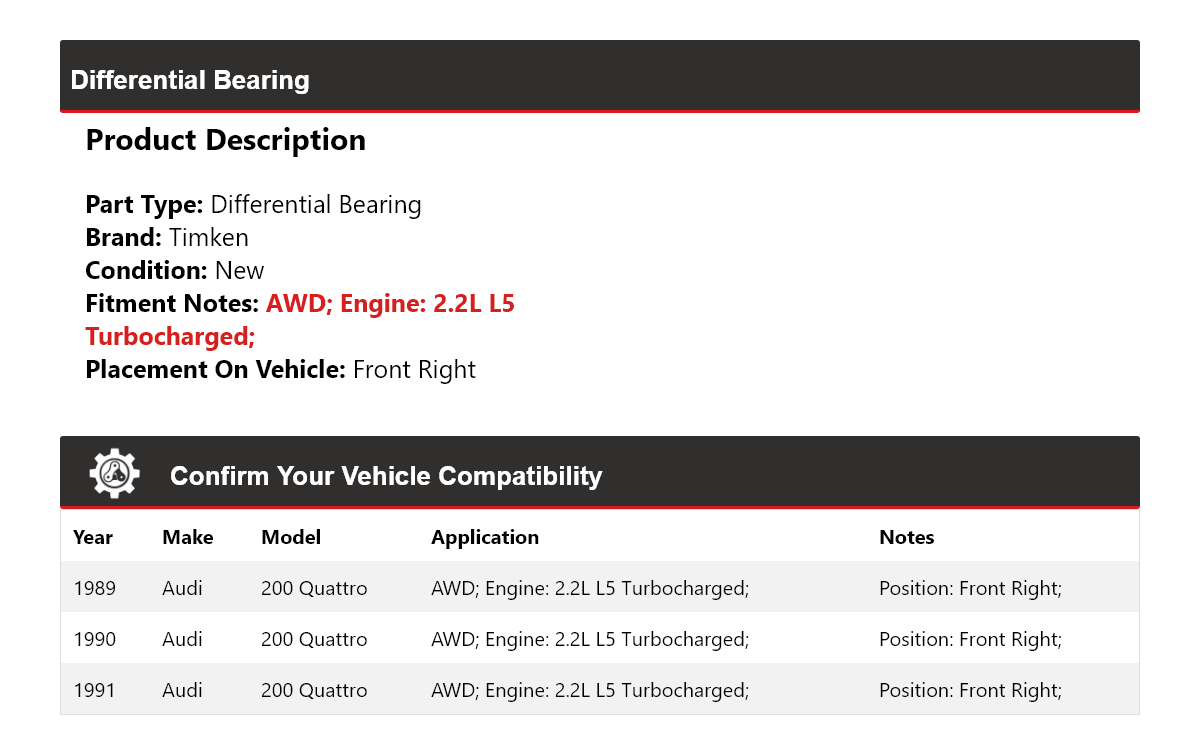The image size is (1200, 755).
Task: Click the Notes column header
Action: tap(906, 537)
